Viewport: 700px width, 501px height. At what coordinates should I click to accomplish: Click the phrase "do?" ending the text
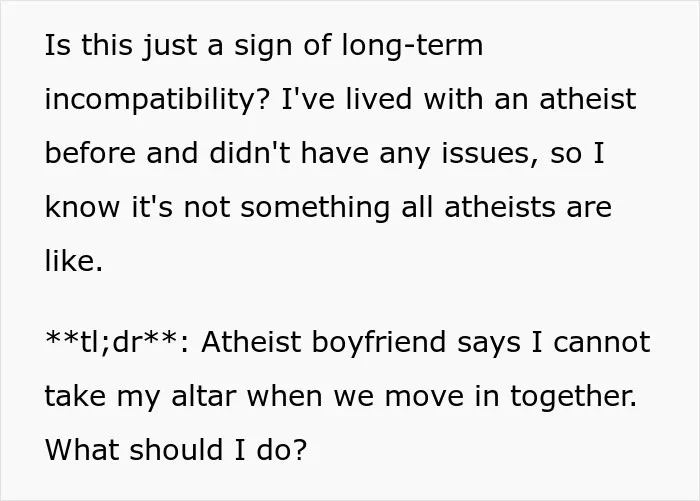(282, 449)
